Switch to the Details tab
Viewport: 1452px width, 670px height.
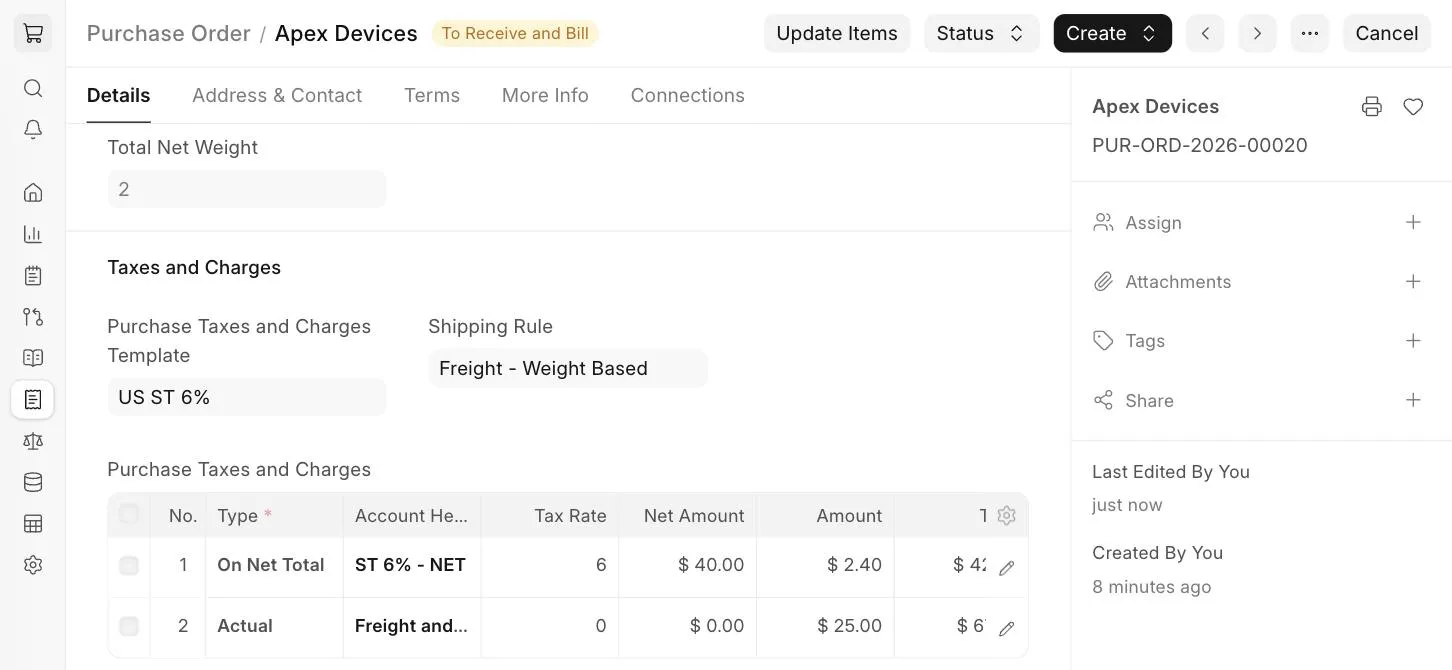118,95
